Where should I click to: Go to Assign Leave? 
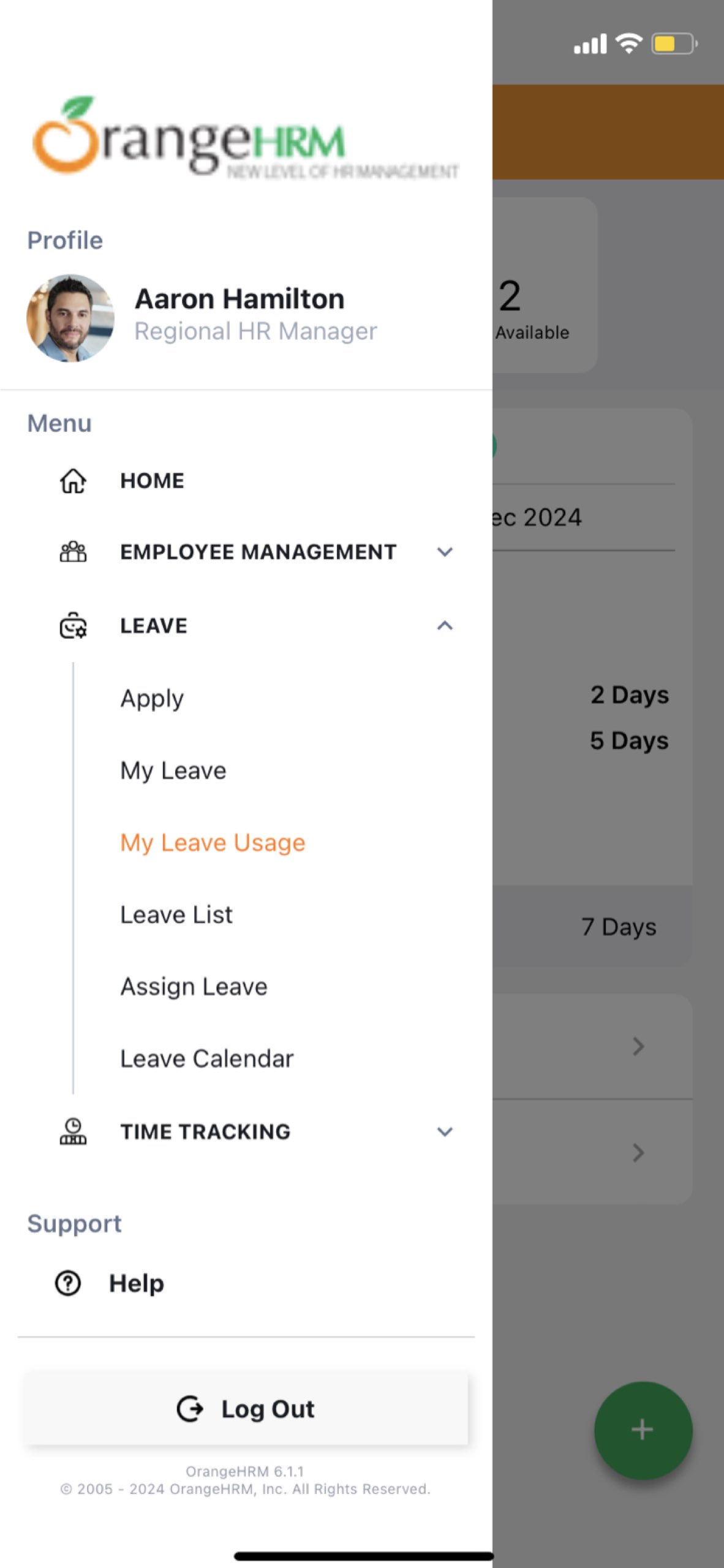point(194,987)
